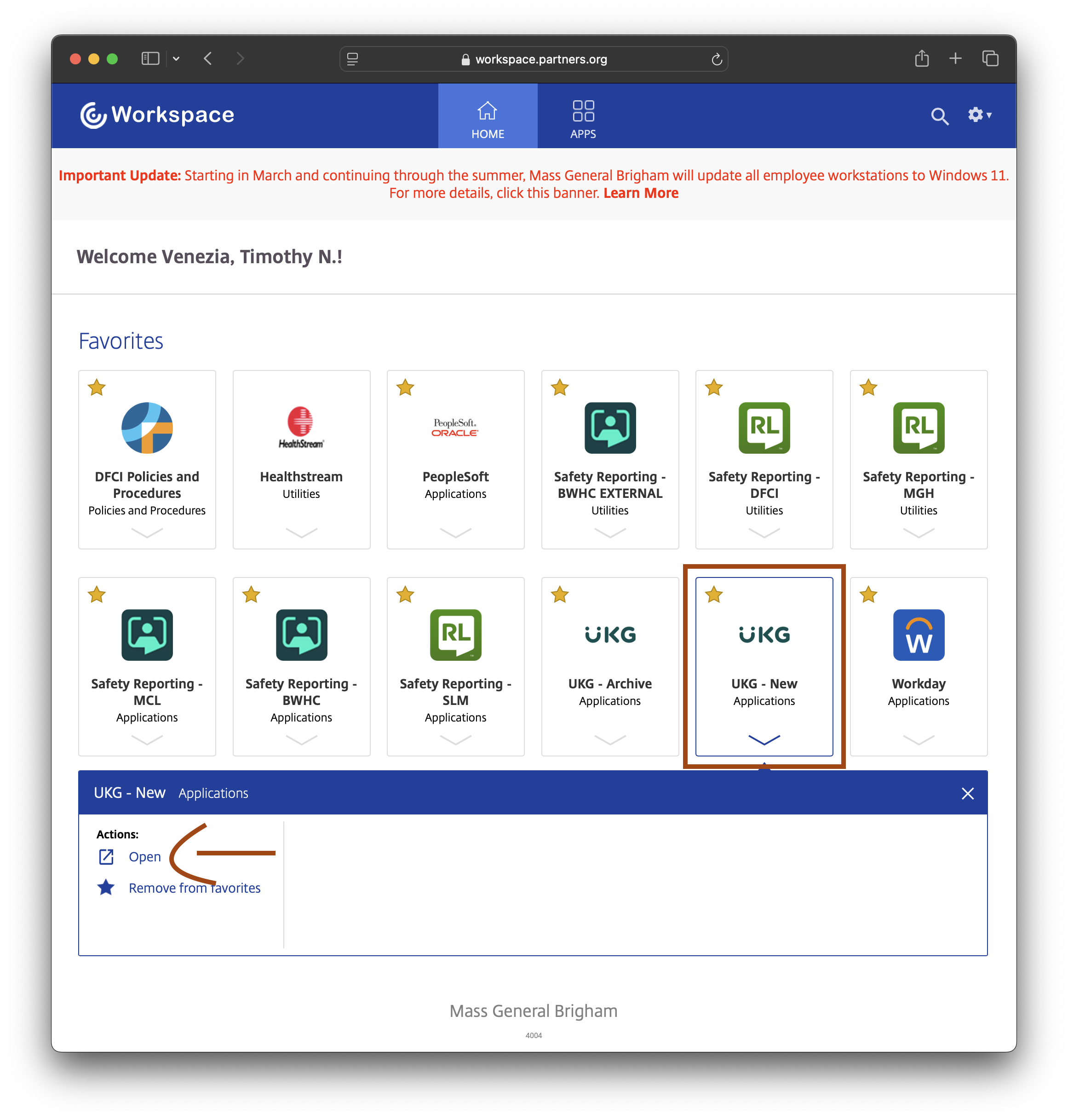
Task: Open Safety Reporting MGH RL icon
Action: pos(918,427)
